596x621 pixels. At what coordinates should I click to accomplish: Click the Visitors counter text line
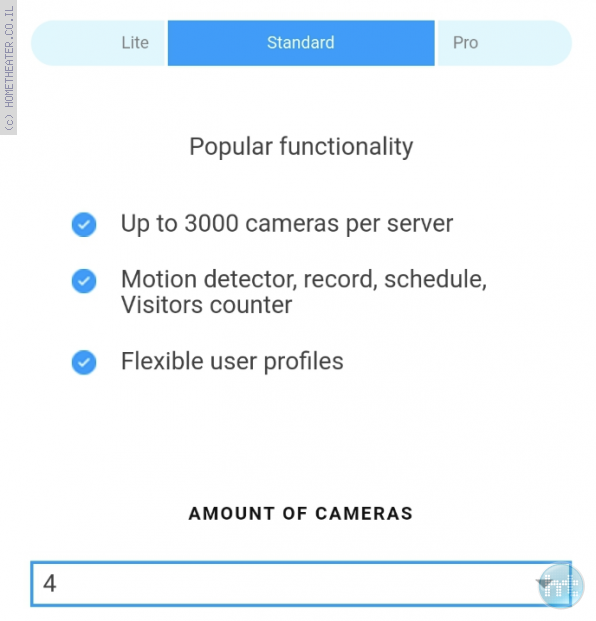[x=206, y=305]
